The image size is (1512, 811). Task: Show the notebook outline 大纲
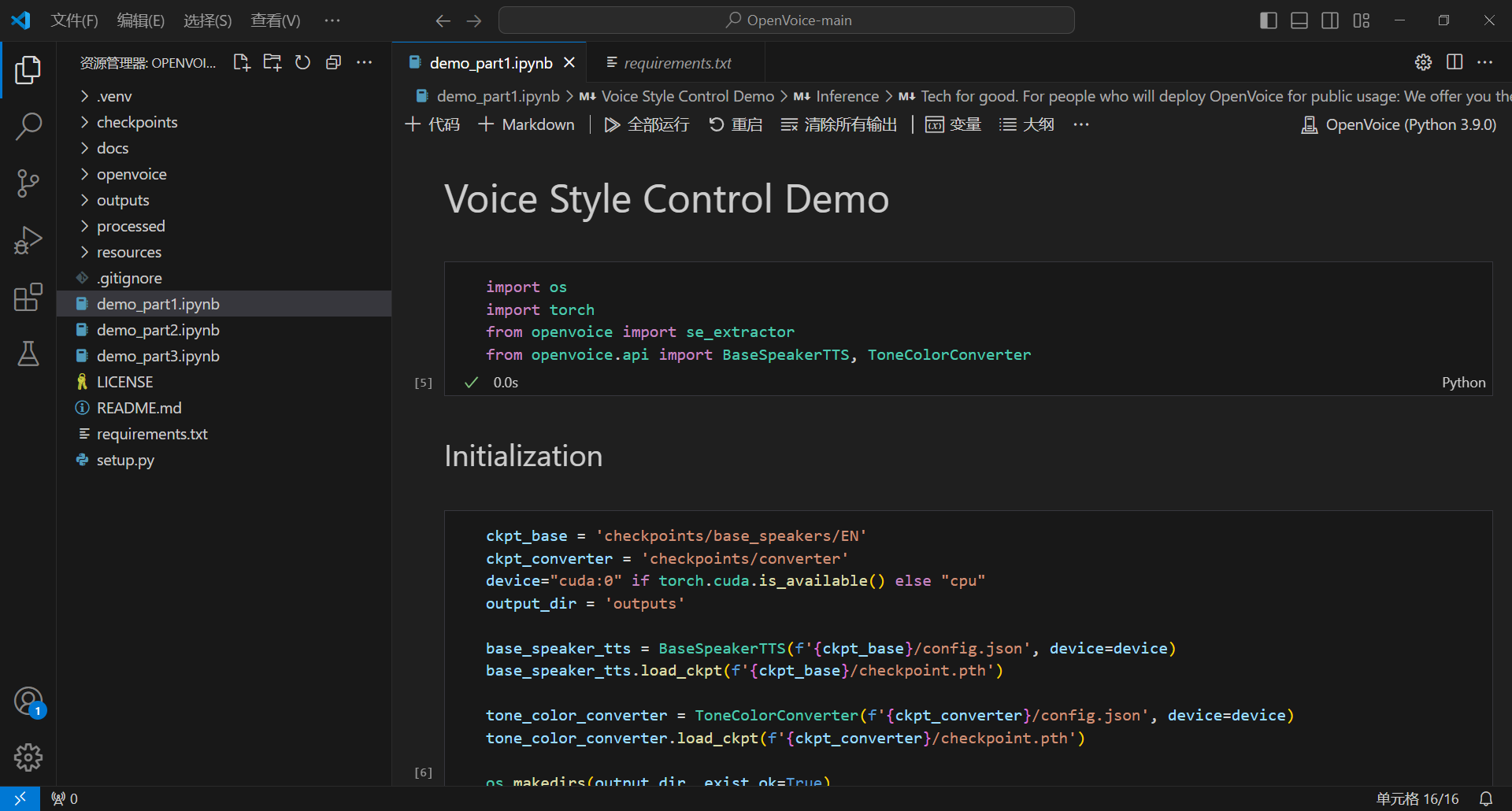pos(1026,124)
